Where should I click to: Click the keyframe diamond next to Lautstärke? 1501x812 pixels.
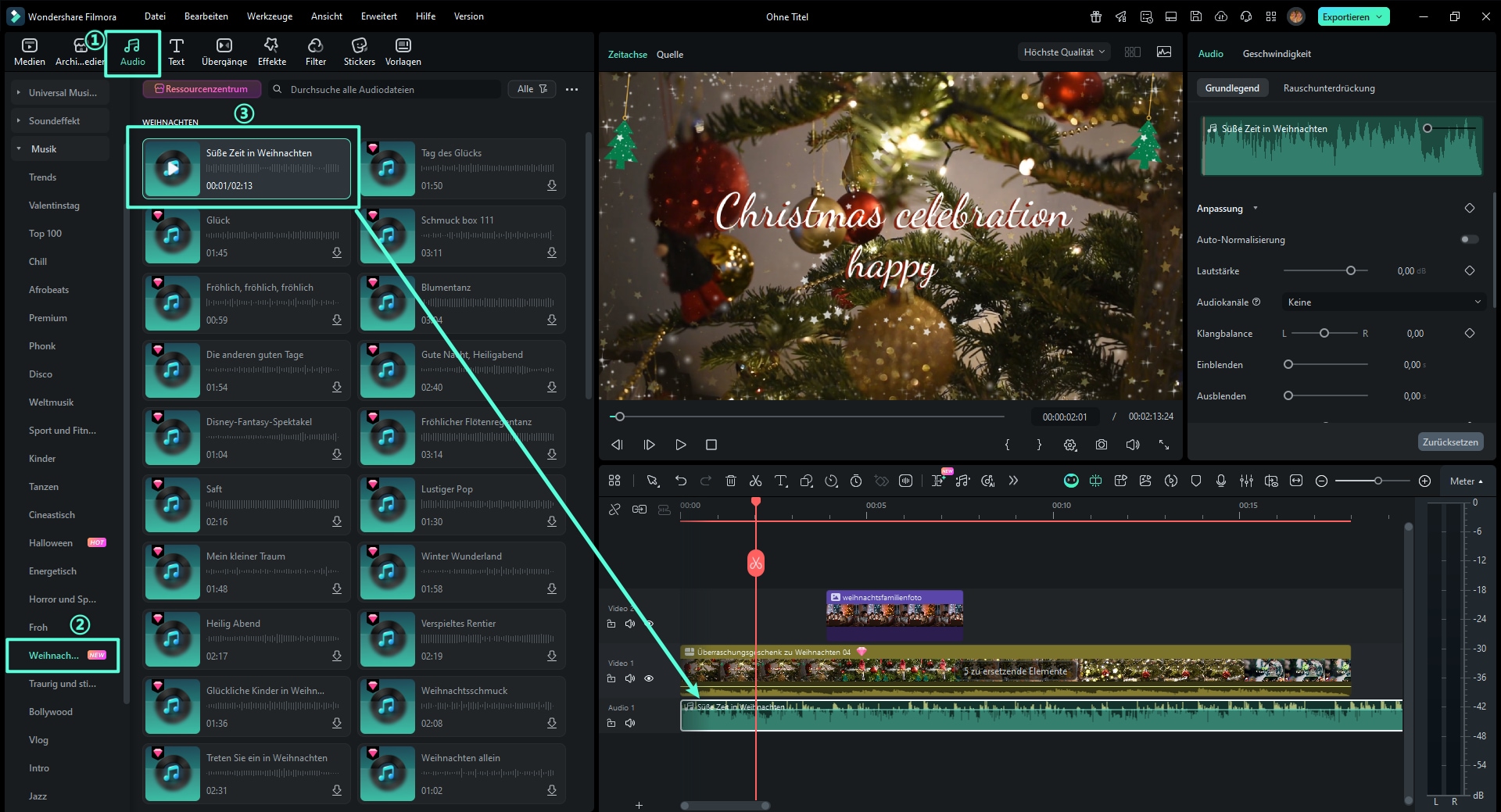1471,270
